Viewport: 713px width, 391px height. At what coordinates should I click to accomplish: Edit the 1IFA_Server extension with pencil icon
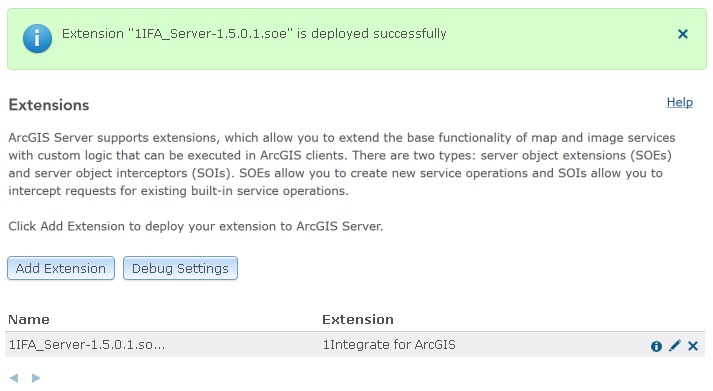click(x=675, y=346)
